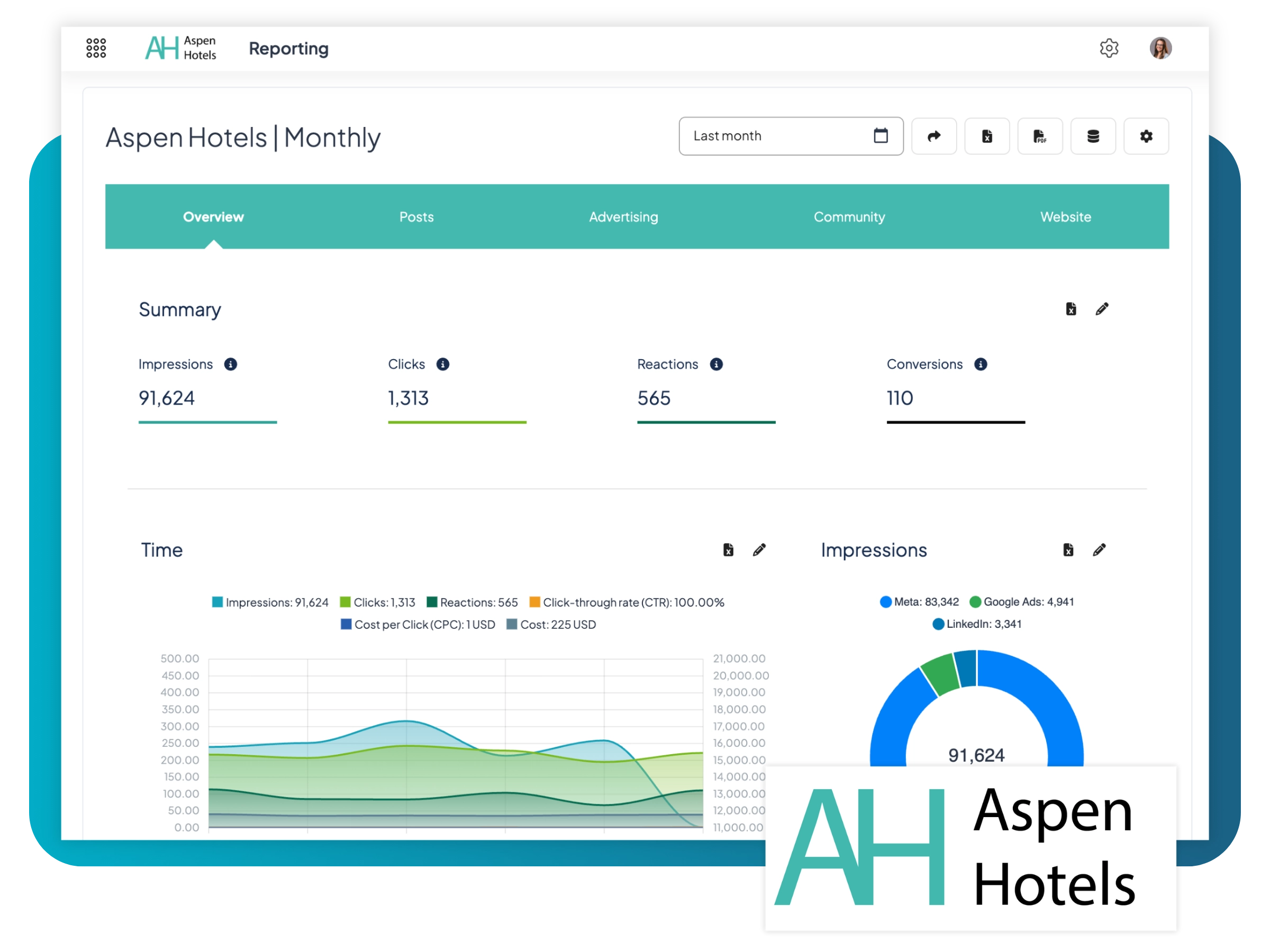Screen dimensions: 1270x952
Task: Export the Time chart to Excel
Action: [728, 550]
